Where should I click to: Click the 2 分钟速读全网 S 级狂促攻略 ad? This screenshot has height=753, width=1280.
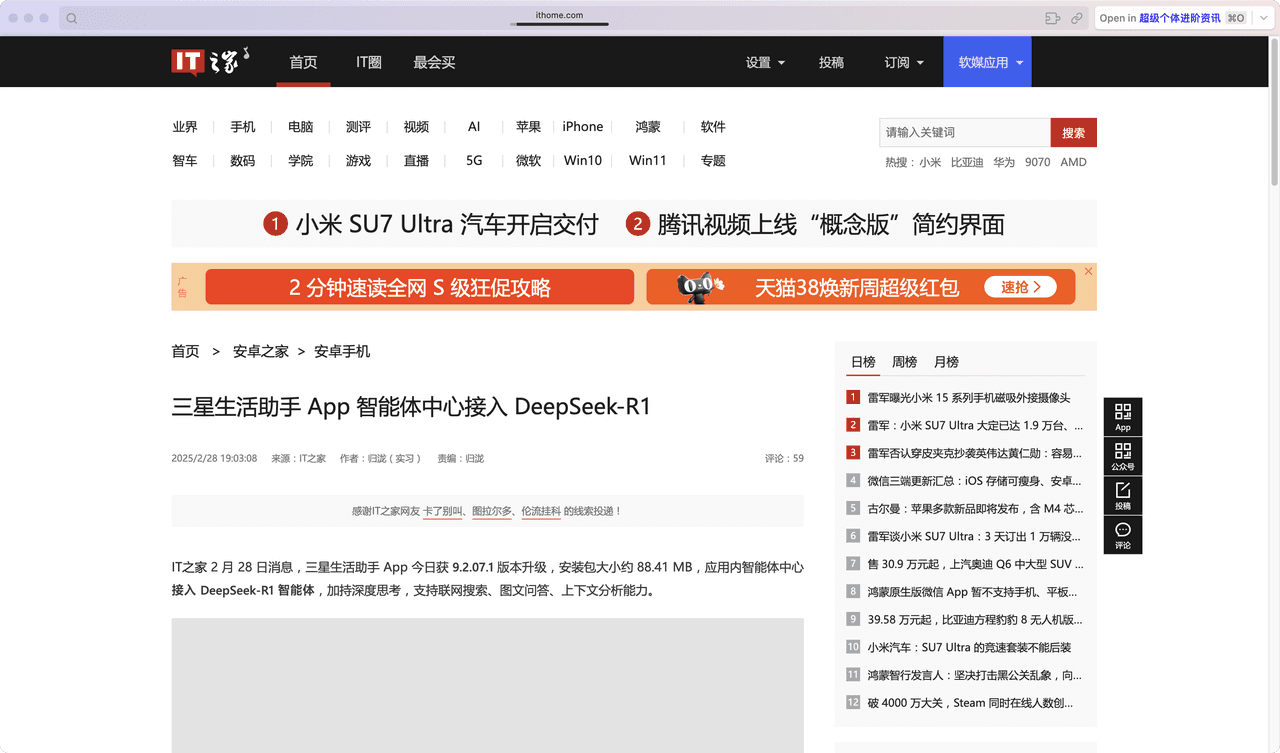420,287
